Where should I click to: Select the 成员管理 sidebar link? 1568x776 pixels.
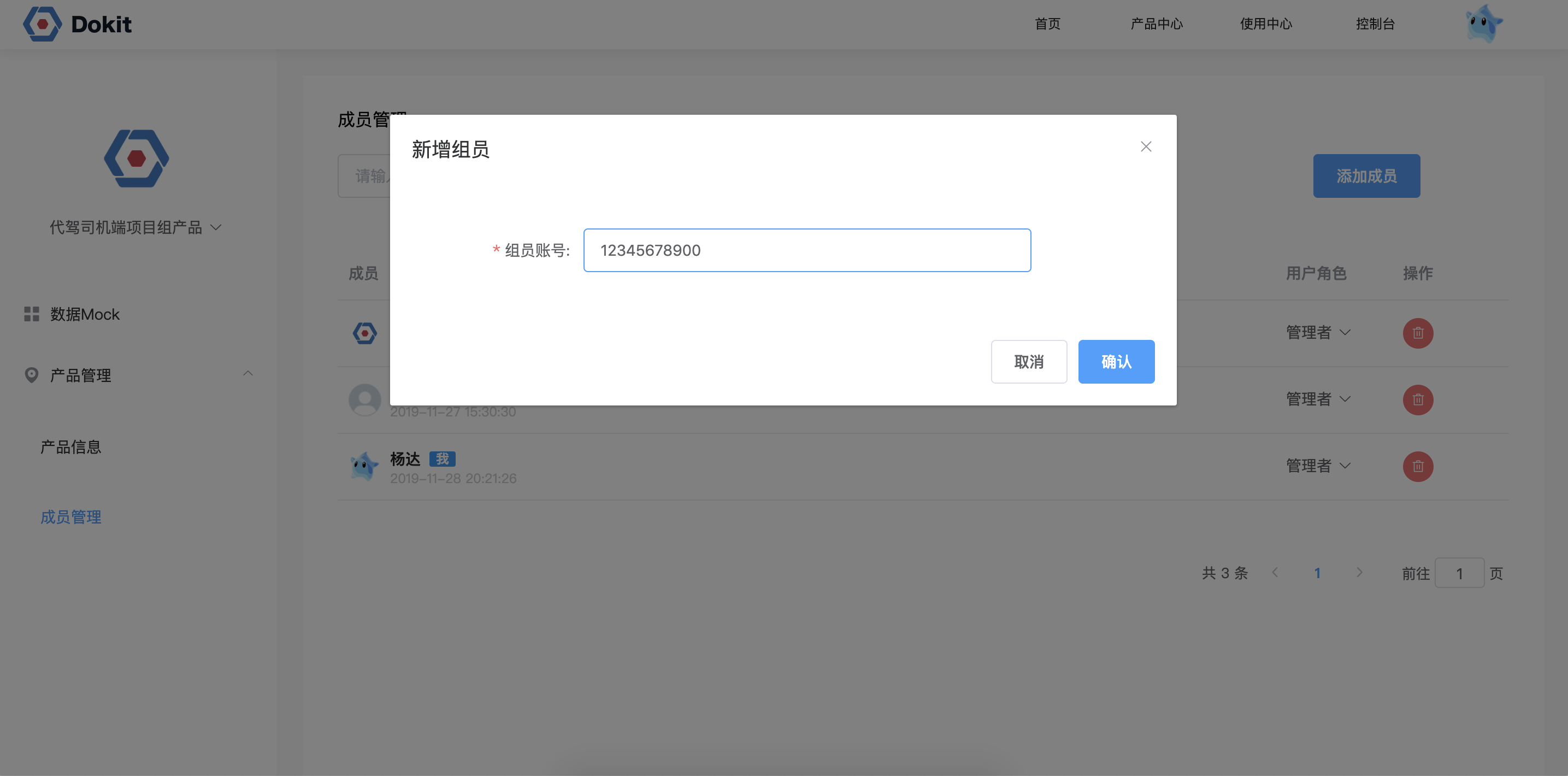pyautogui.click(x=70, y=518)
